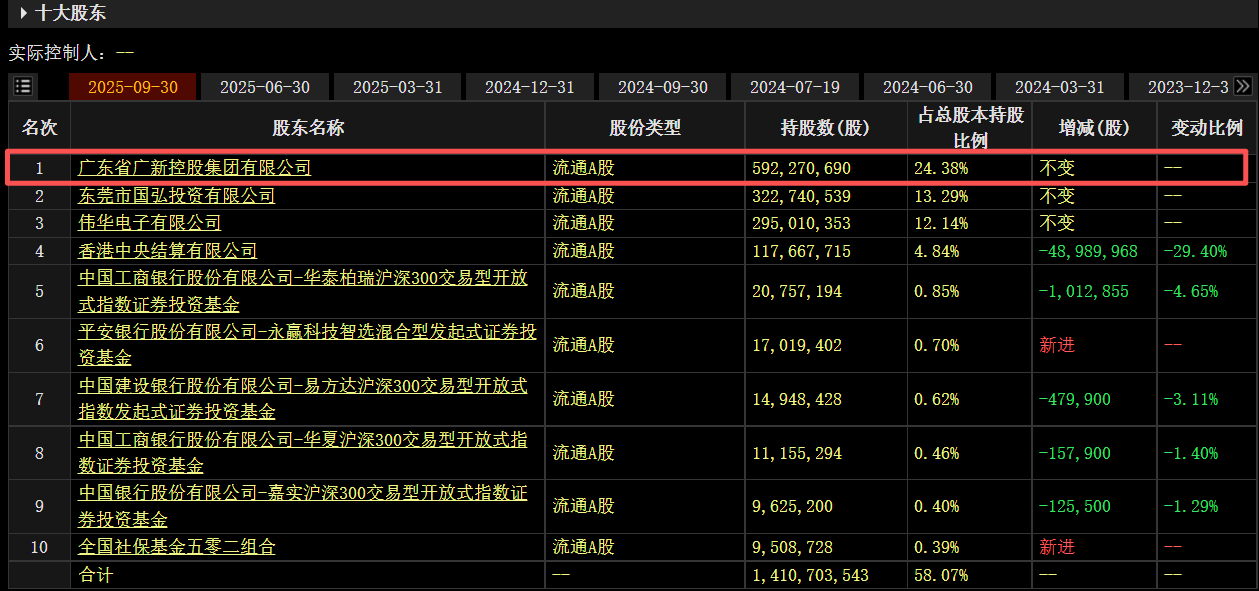Select the holding value 14,948,428
This screenshot has width=1259, height=591.
[797, 399]
